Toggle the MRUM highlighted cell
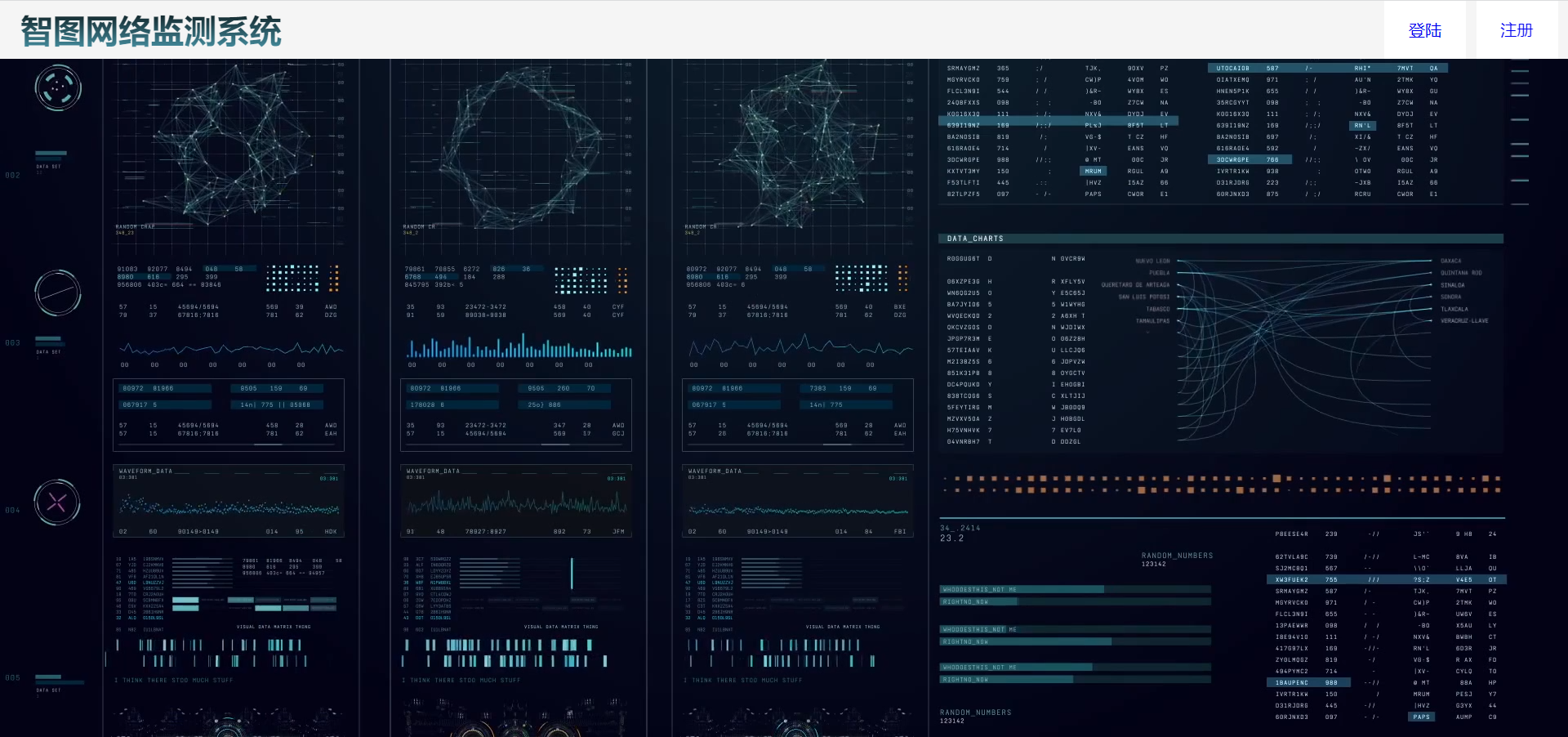1568x737 pixels. (1094, 171)
